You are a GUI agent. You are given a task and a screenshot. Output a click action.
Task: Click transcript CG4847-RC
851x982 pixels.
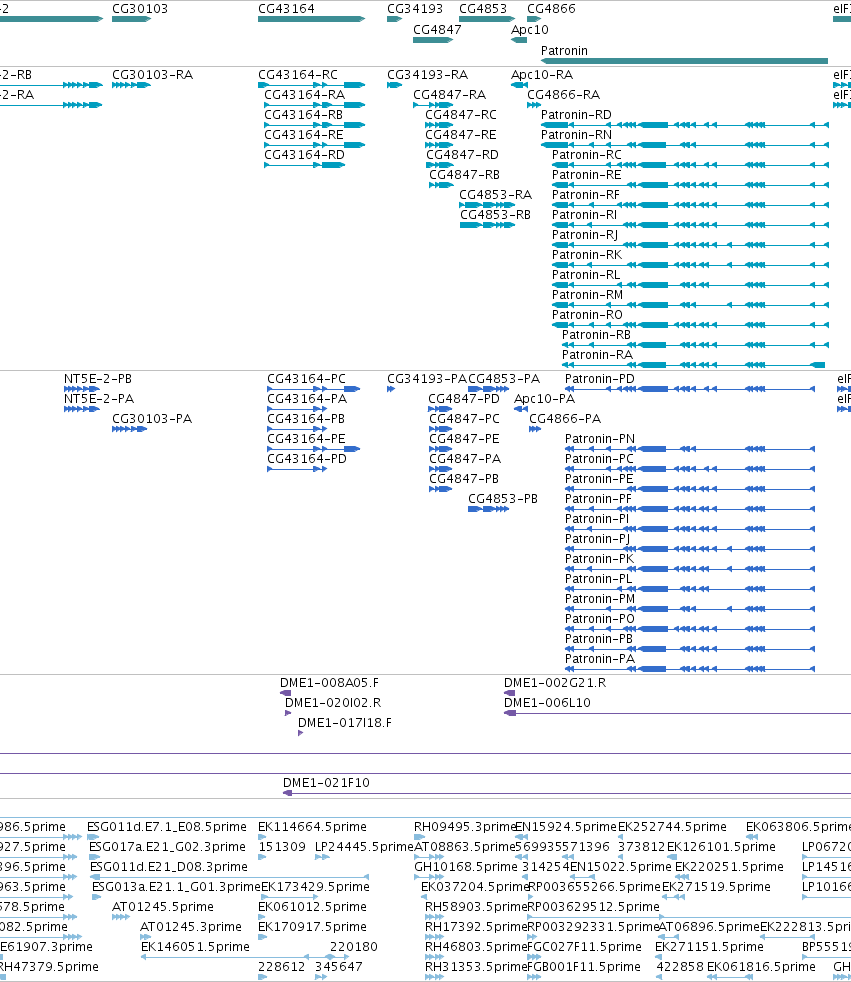pos(461,115)
